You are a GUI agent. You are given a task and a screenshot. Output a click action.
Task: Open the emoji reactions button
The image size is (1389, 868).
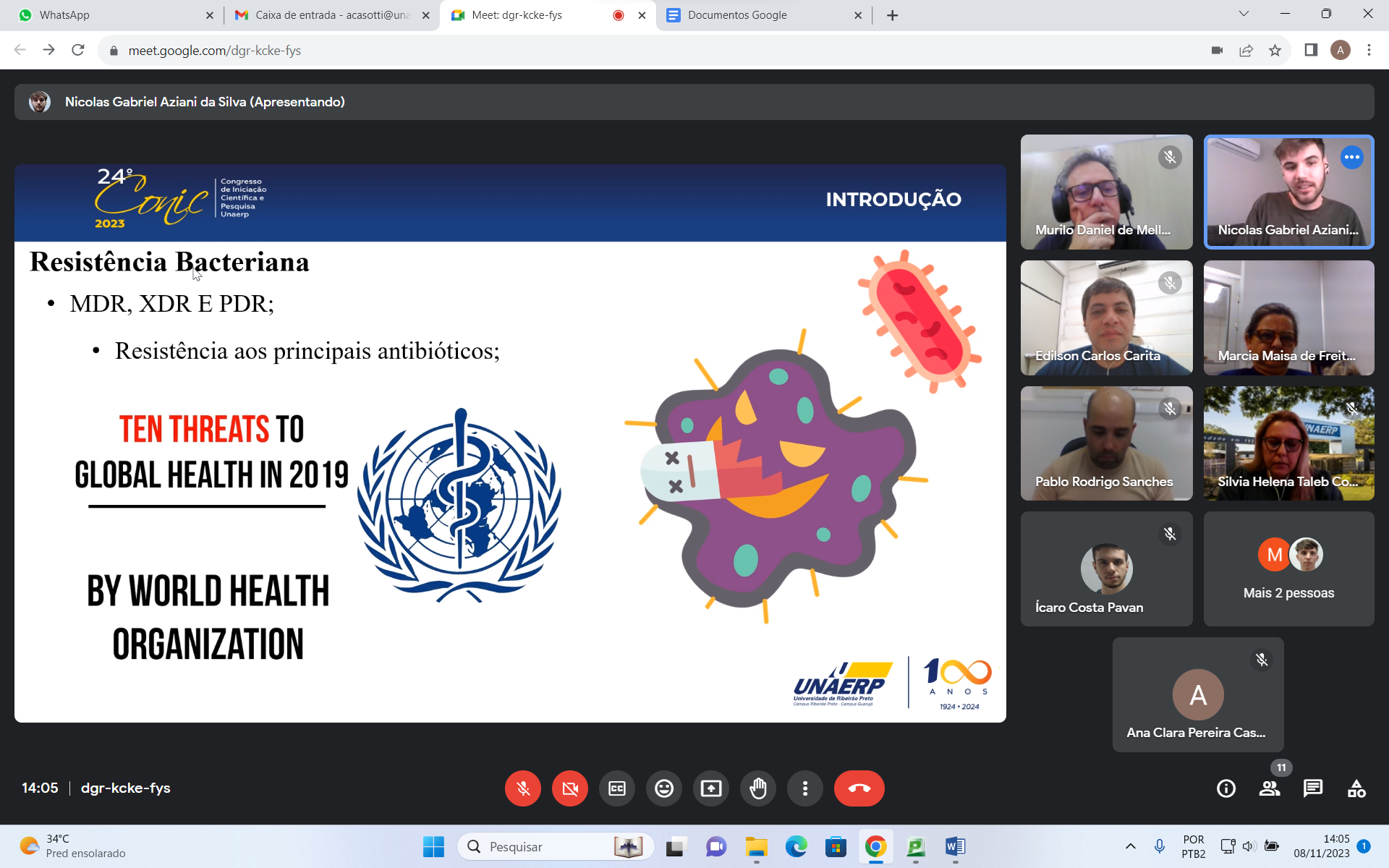click(663, 788)
